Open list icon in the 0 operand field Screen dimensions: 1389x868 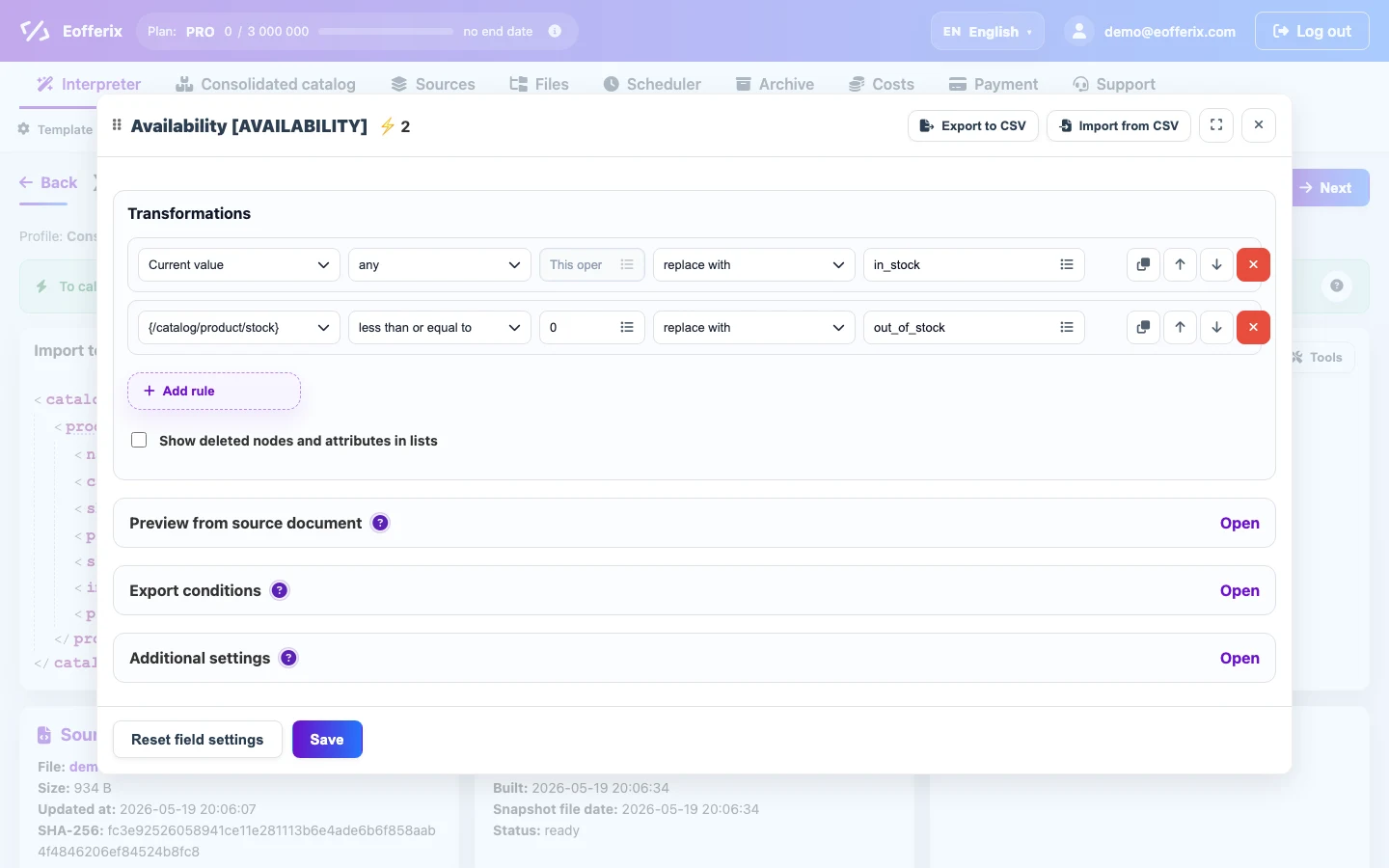pos(626,327)
